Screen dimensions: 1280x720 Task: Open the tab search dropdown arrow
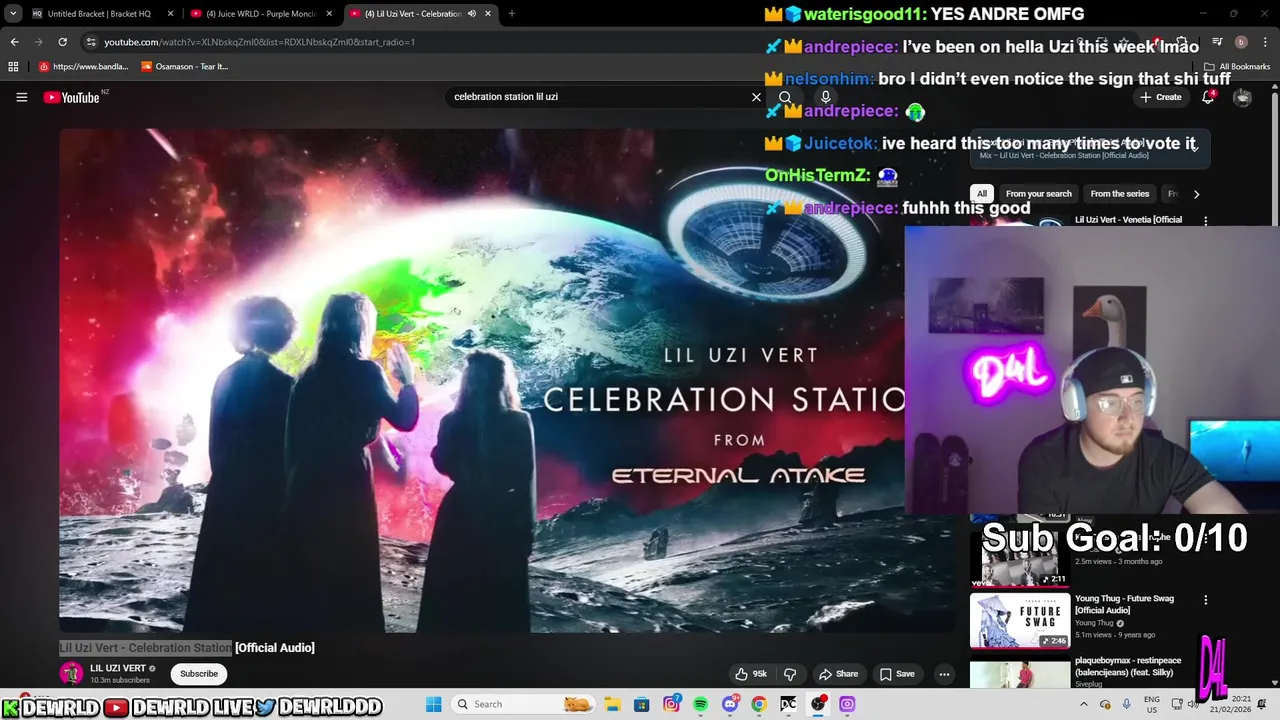coord(13,14)
